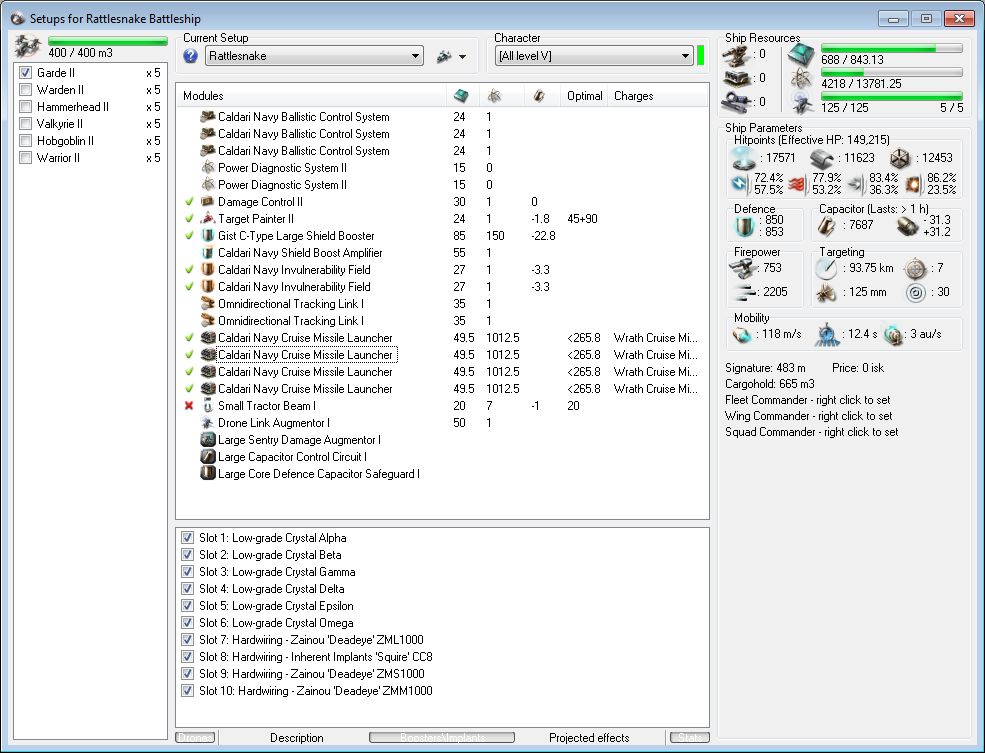985x753 pixels.
Task: Switch to the Projected effects tab
Action: click(x=589, y=737)
